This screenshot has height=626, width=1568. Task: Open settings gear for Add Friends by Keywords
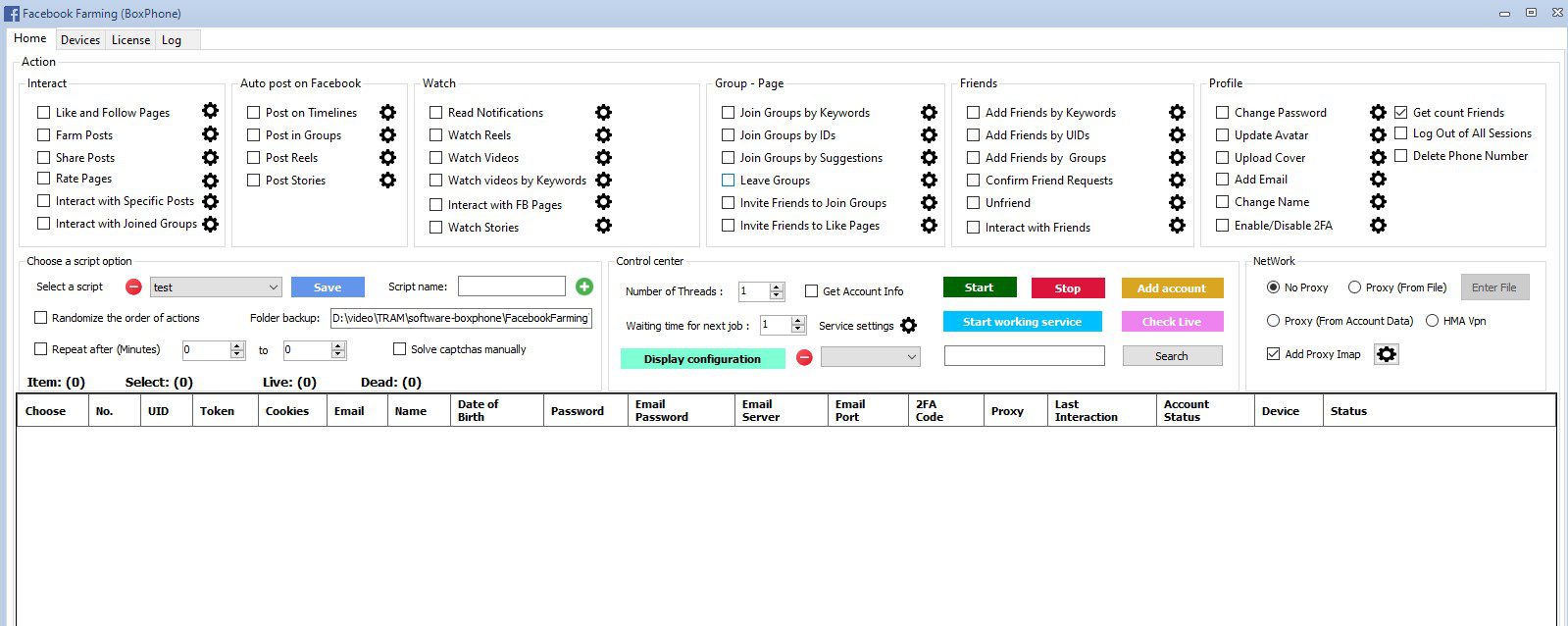(1177, 113)
